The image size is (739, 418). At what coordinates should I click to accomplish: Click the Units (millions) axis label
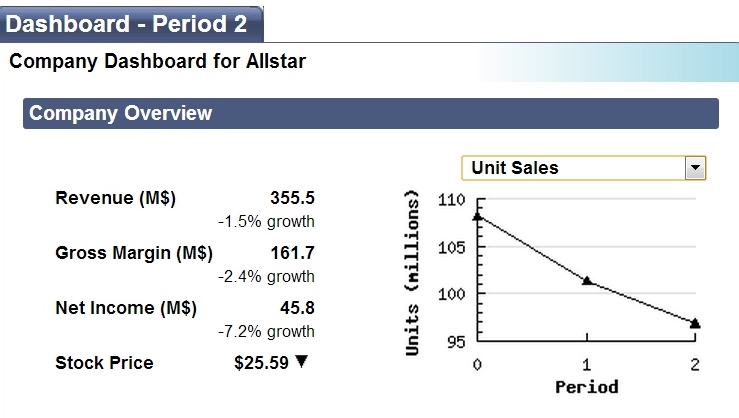[412, 273]
